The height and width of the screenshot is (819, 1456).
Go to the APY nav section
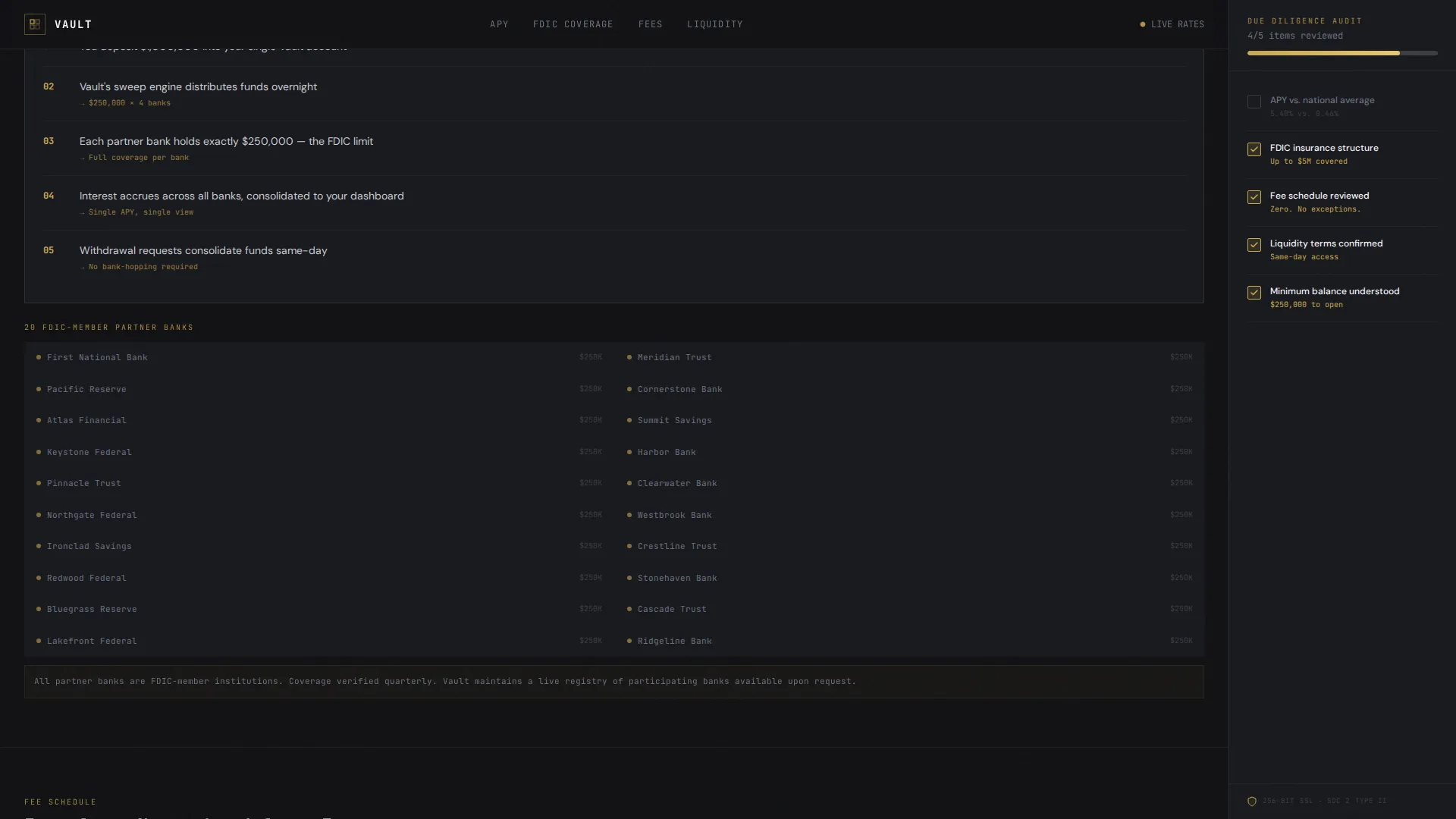pos(499,24)
